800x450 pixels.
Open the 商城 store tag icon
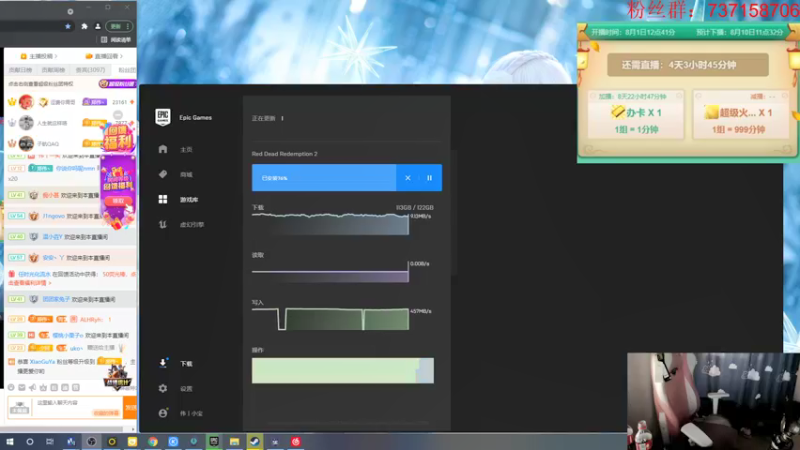[163, 174]
